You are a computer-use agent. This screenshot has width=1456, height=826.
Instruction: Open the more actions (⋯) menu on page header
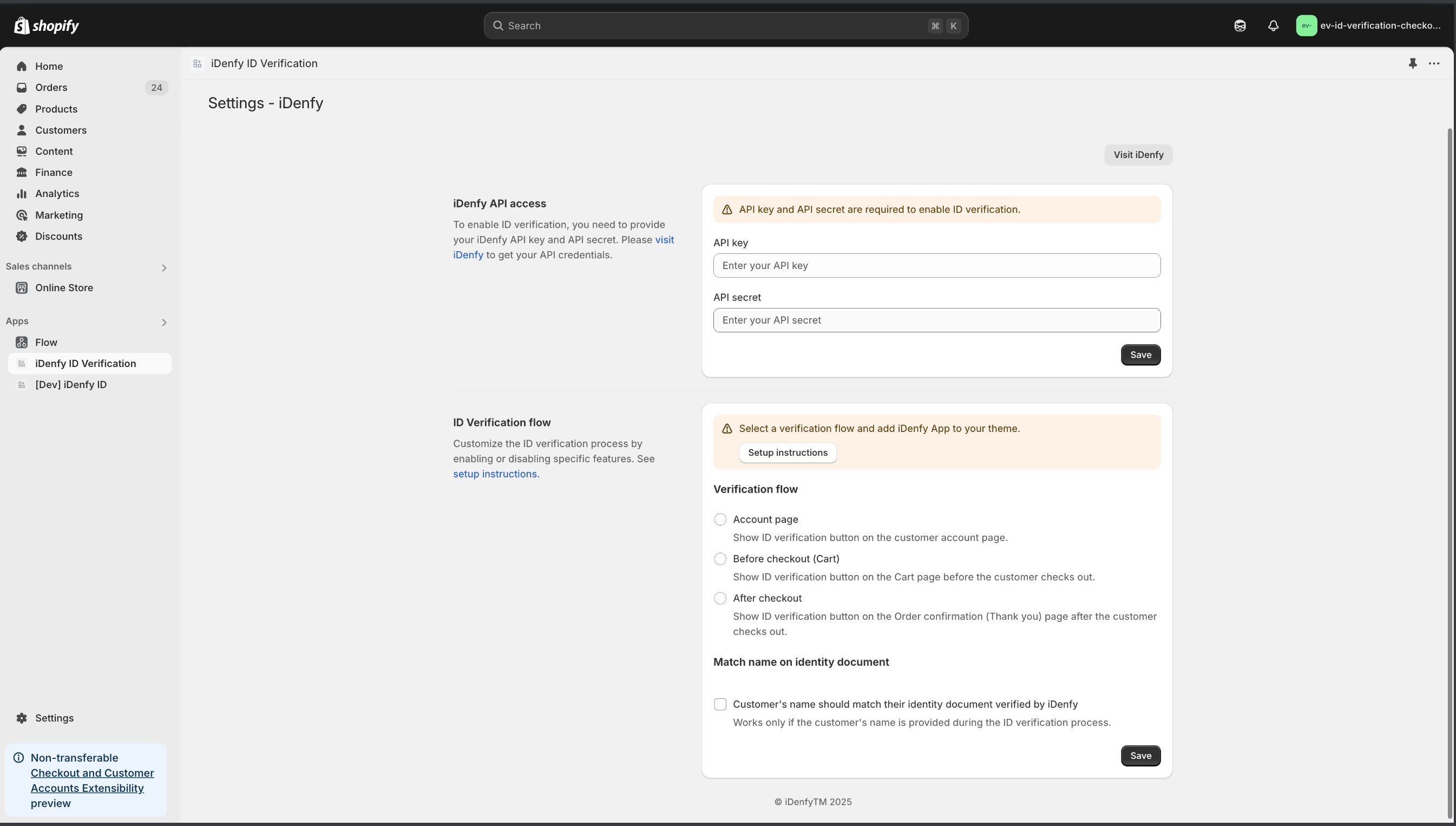(1434, 63)
